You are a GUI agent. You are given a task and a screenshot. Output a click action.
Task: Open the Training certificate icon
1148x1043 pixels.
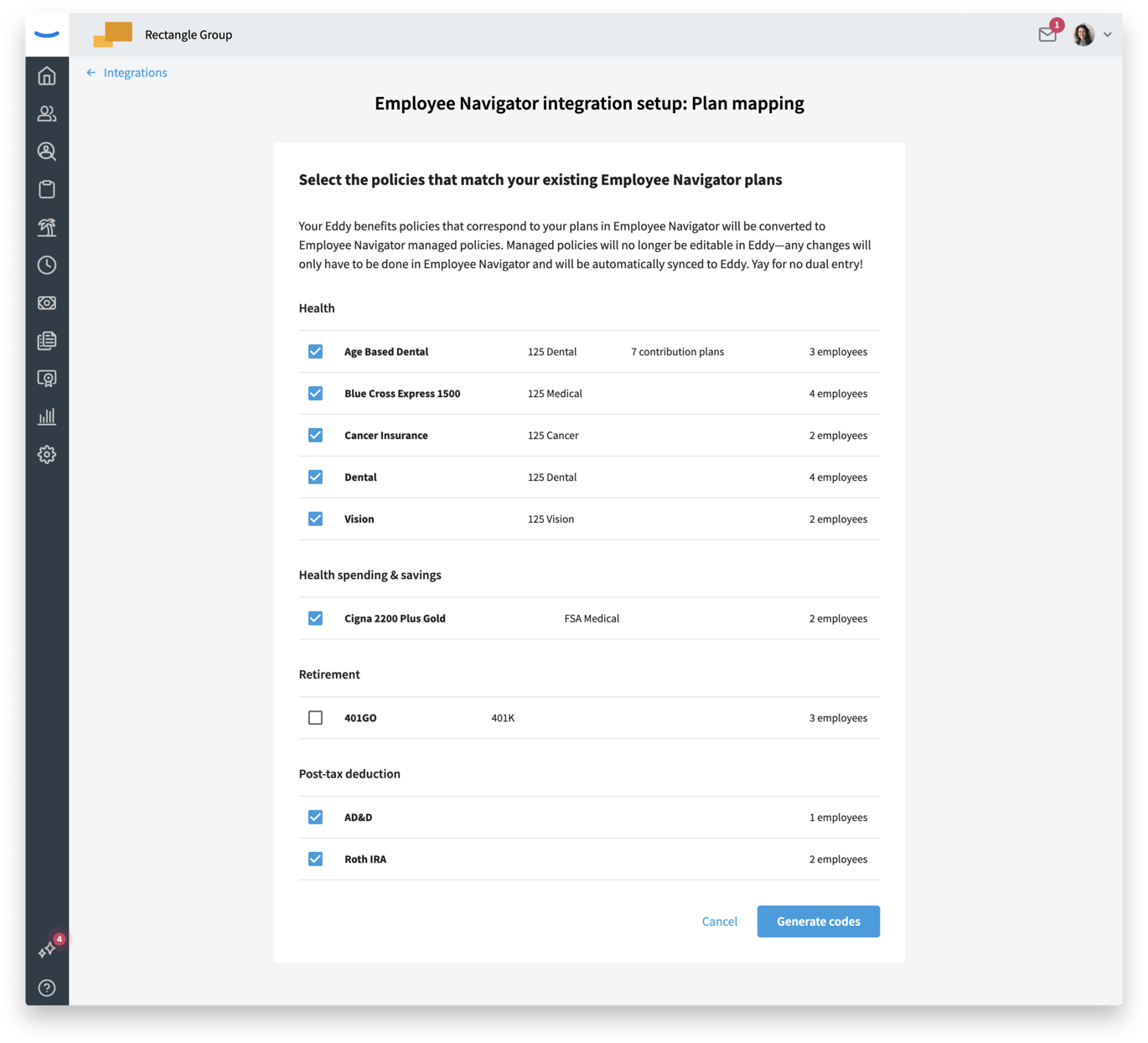[x=47, y=378]
